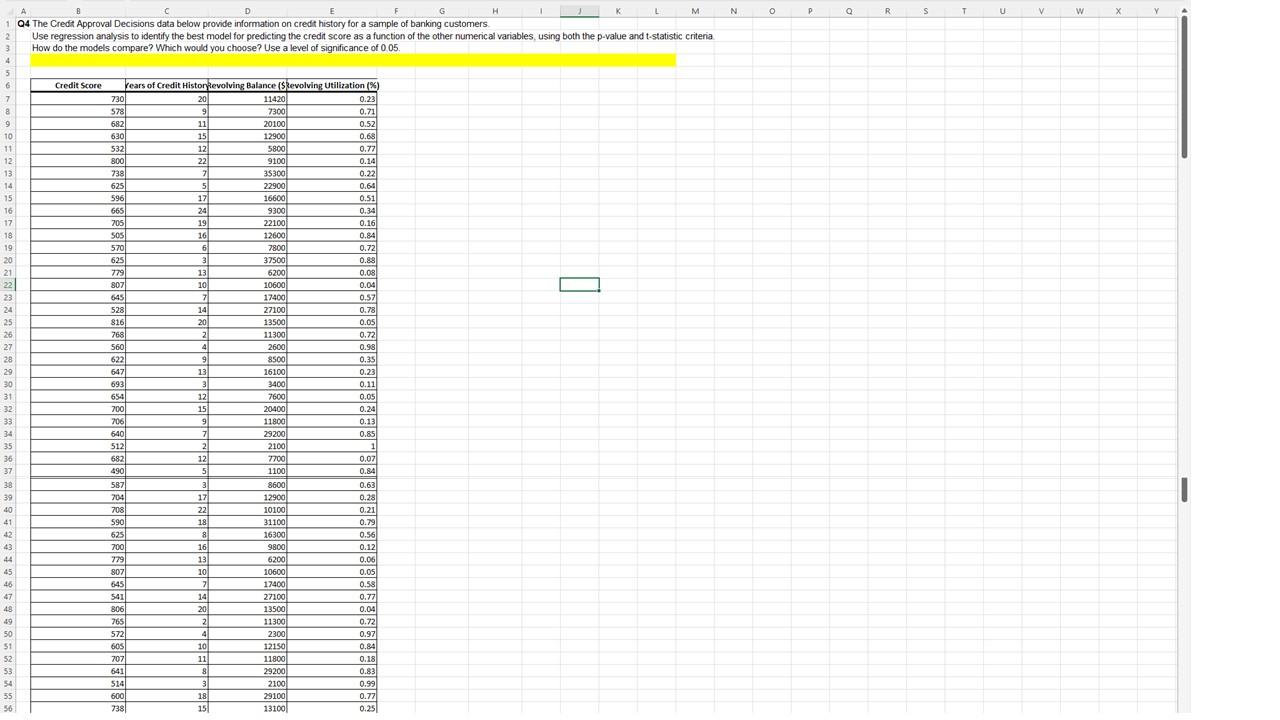Click the cell containing value 35300
This screenshot has width=1280, height=720.
point(247,173)
